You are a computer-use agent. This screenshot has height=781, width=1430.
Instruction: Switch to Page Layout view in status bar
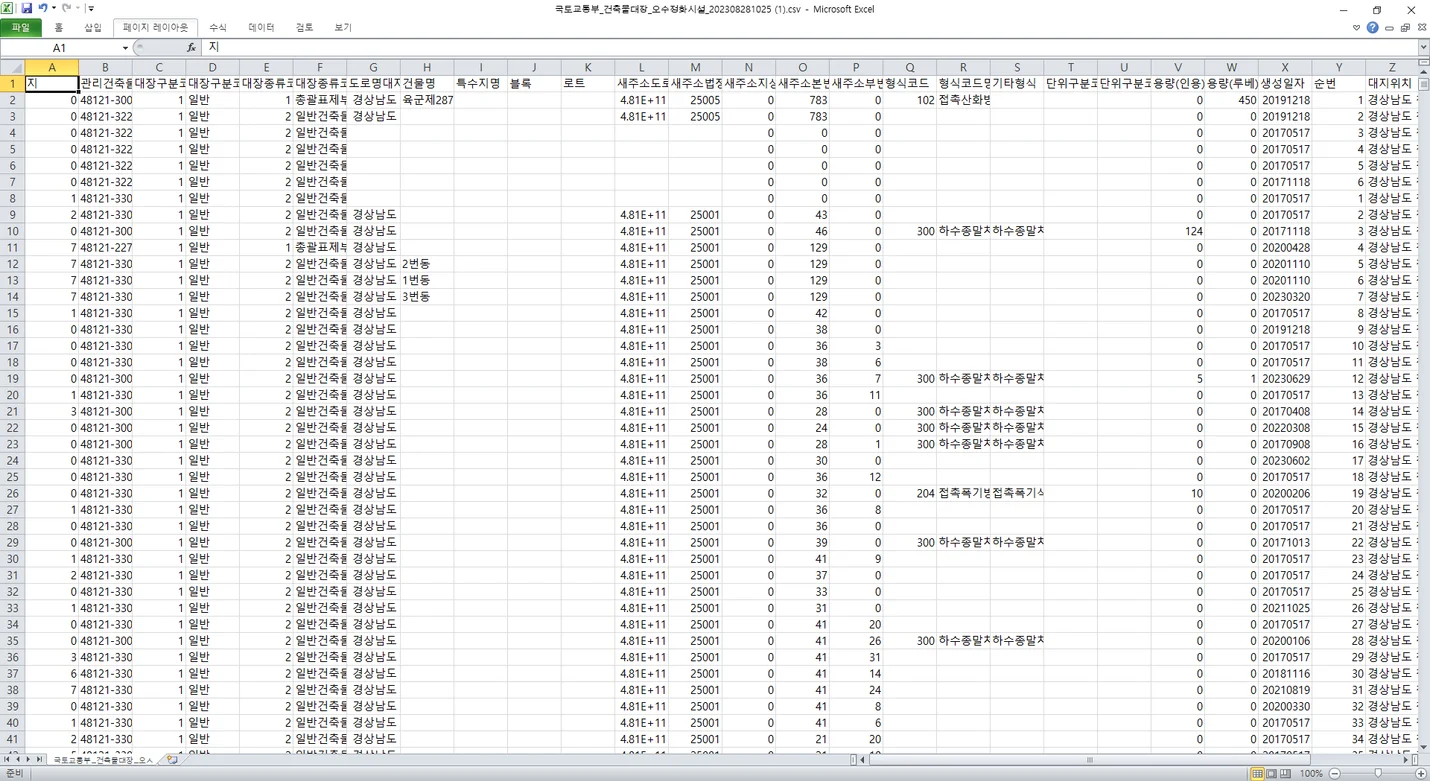point(1271,774)
